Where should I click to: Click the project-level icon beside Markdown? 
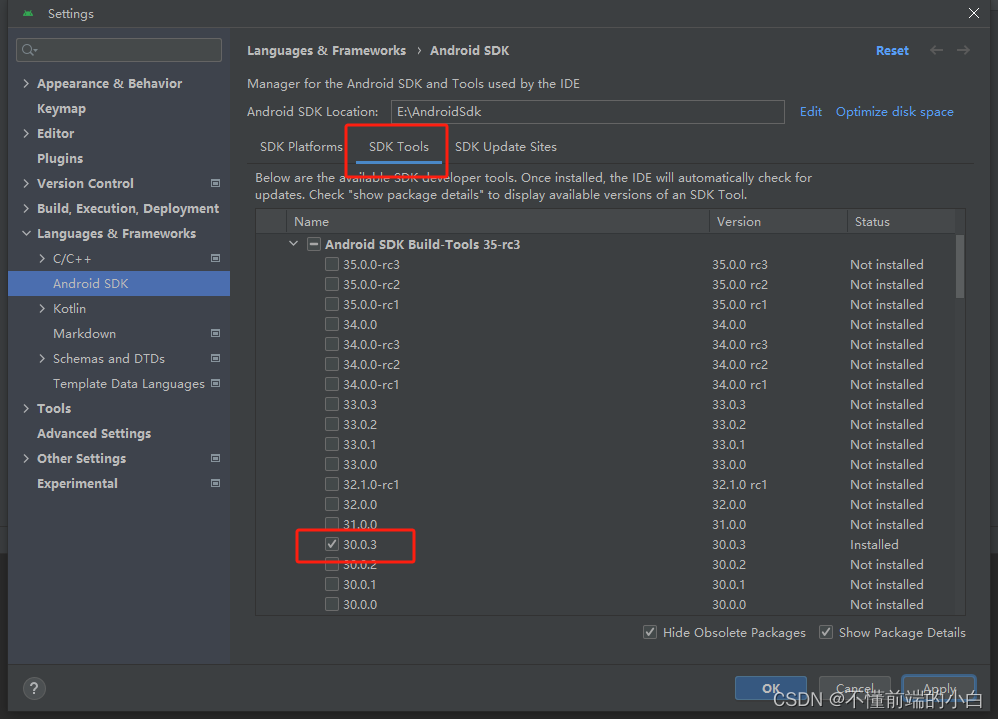[x=216, y=333]
